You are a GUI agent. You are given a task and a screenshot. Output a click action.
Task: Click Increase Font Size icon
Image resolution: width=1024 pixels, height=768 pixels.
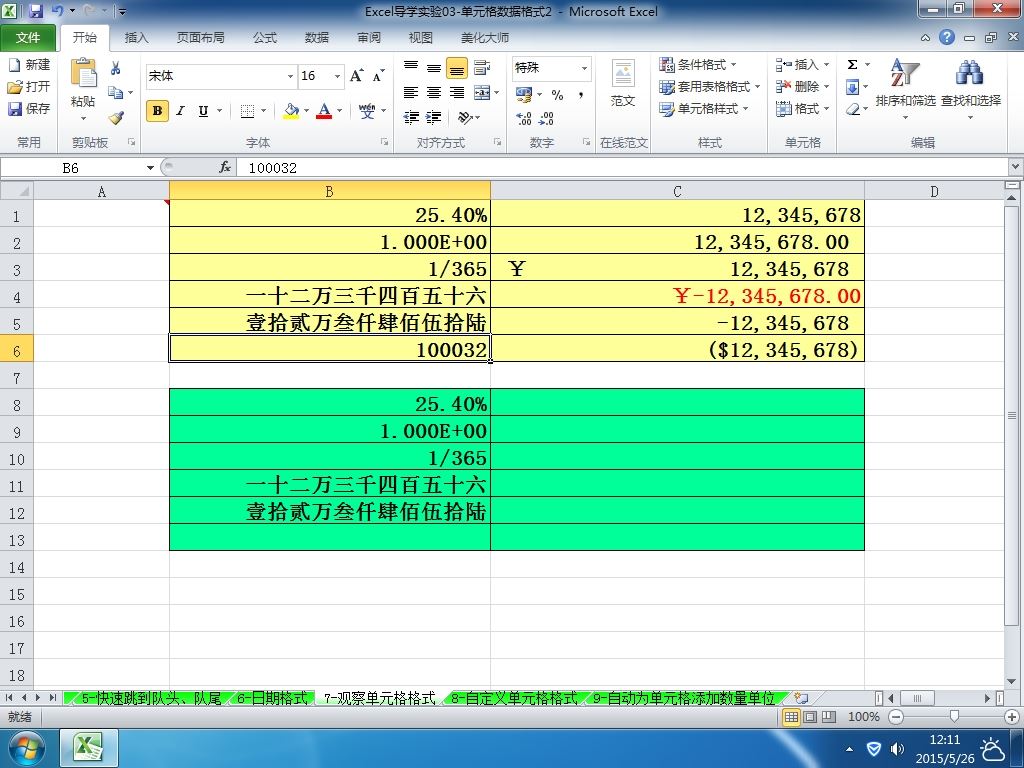click(356, 76)
